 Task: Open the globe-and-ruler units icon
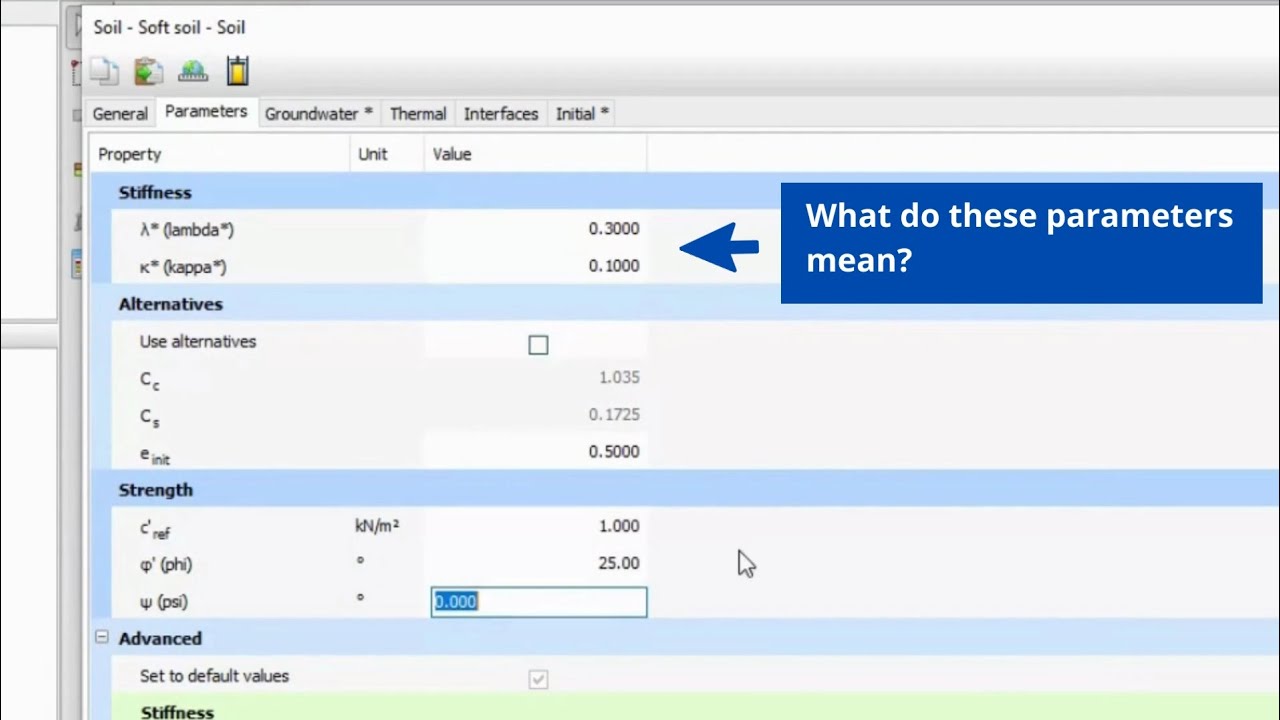tap(193, 71)
